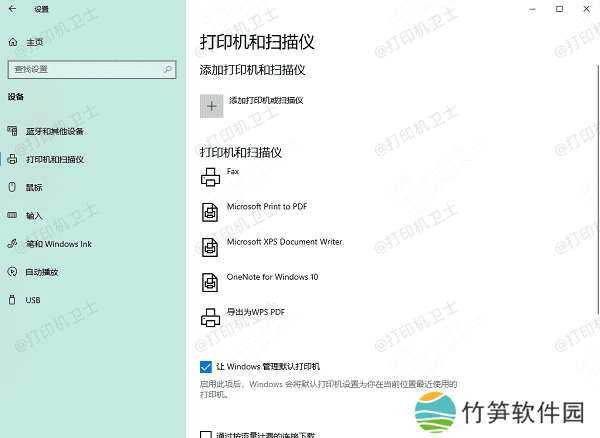Select the Microsoft Print to PDF printer

click(266, 206)
